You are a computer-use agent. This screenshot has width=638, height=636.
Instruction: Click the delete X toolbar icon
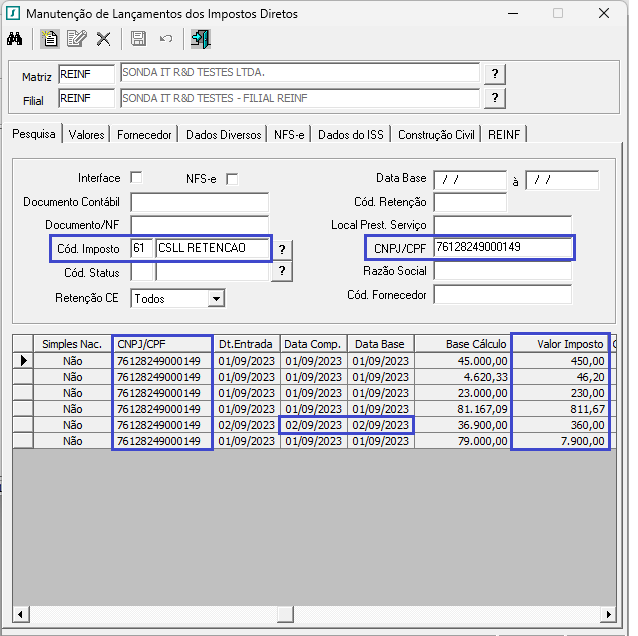pos(103,39)
